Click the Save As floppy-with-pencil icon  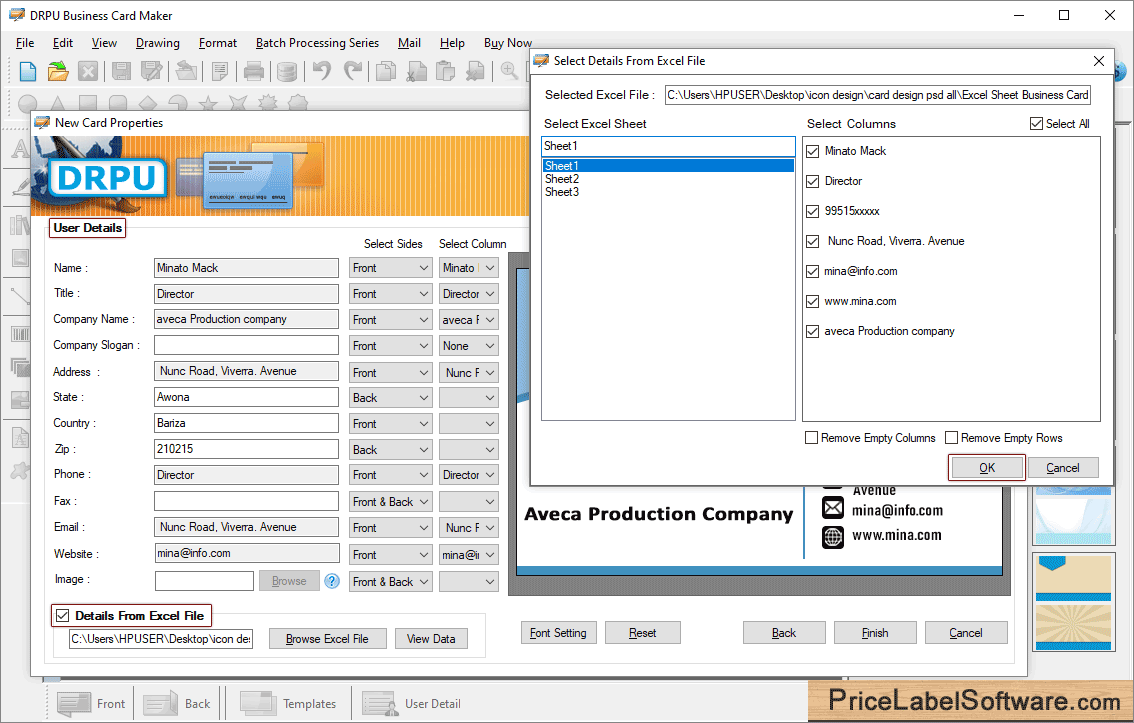pyautogui.click(x=151, y=71)
